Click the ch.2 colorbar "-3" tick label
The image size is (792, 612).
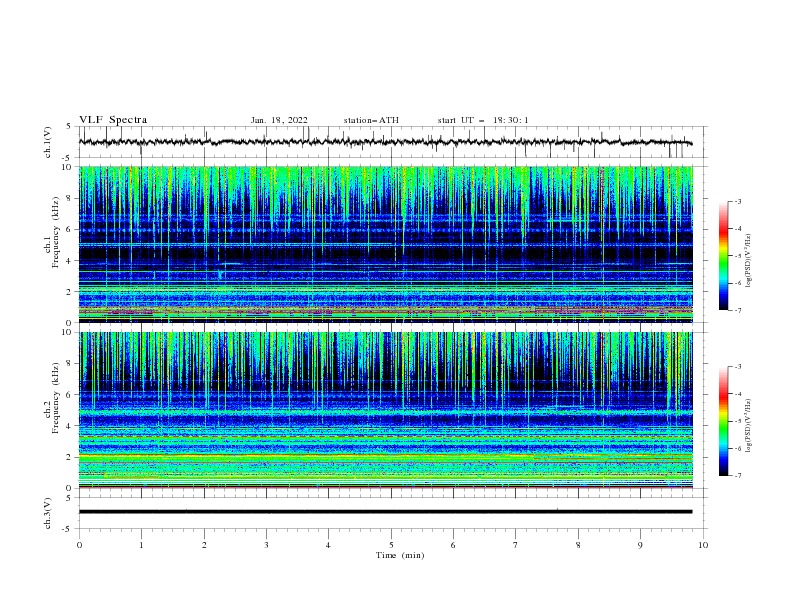click(x=737, y=367)
